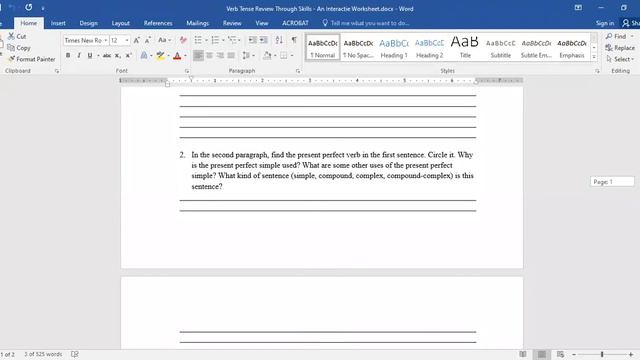Expand font color dropdown arrow
Viewport: 640px width, 360px height.
coord(185,56)
